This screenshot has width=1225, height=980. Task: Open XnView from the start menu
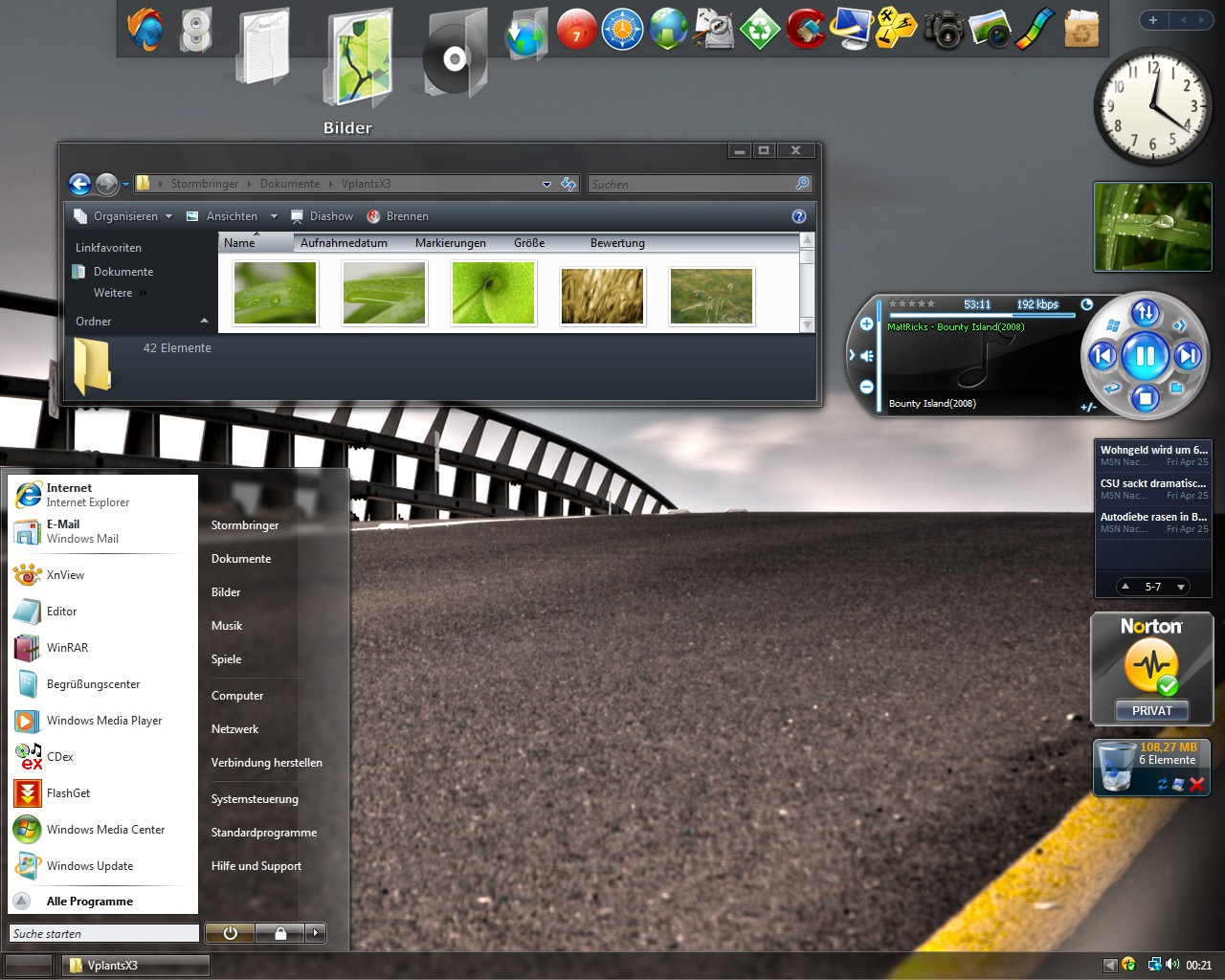103,575
